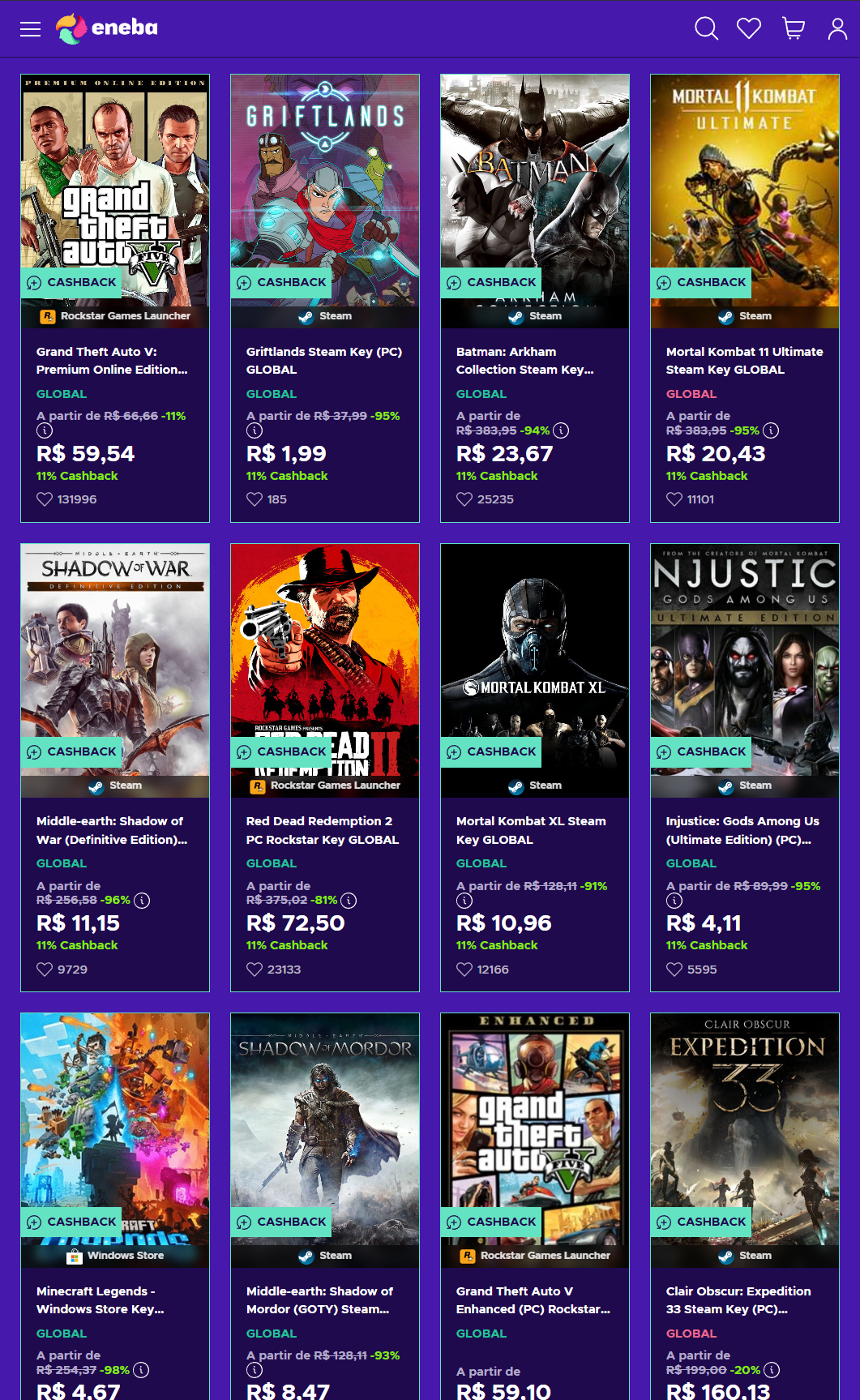Select the Injustice Gods Among Us cover thumbnail
This screenshot has height=1400, width=860.
(745, 649)
